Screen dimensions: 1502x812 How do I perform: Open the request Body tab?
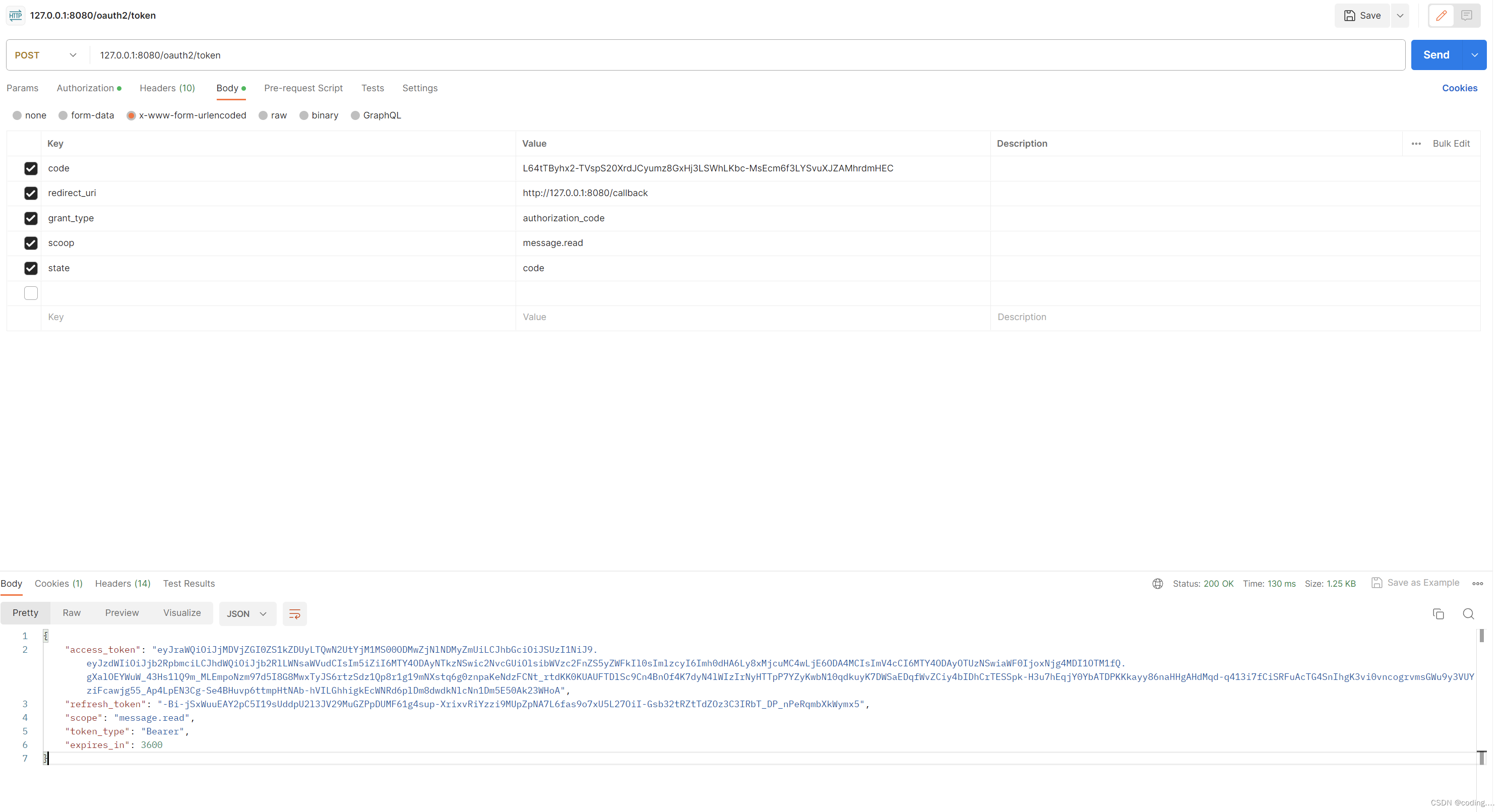point(231,88)
